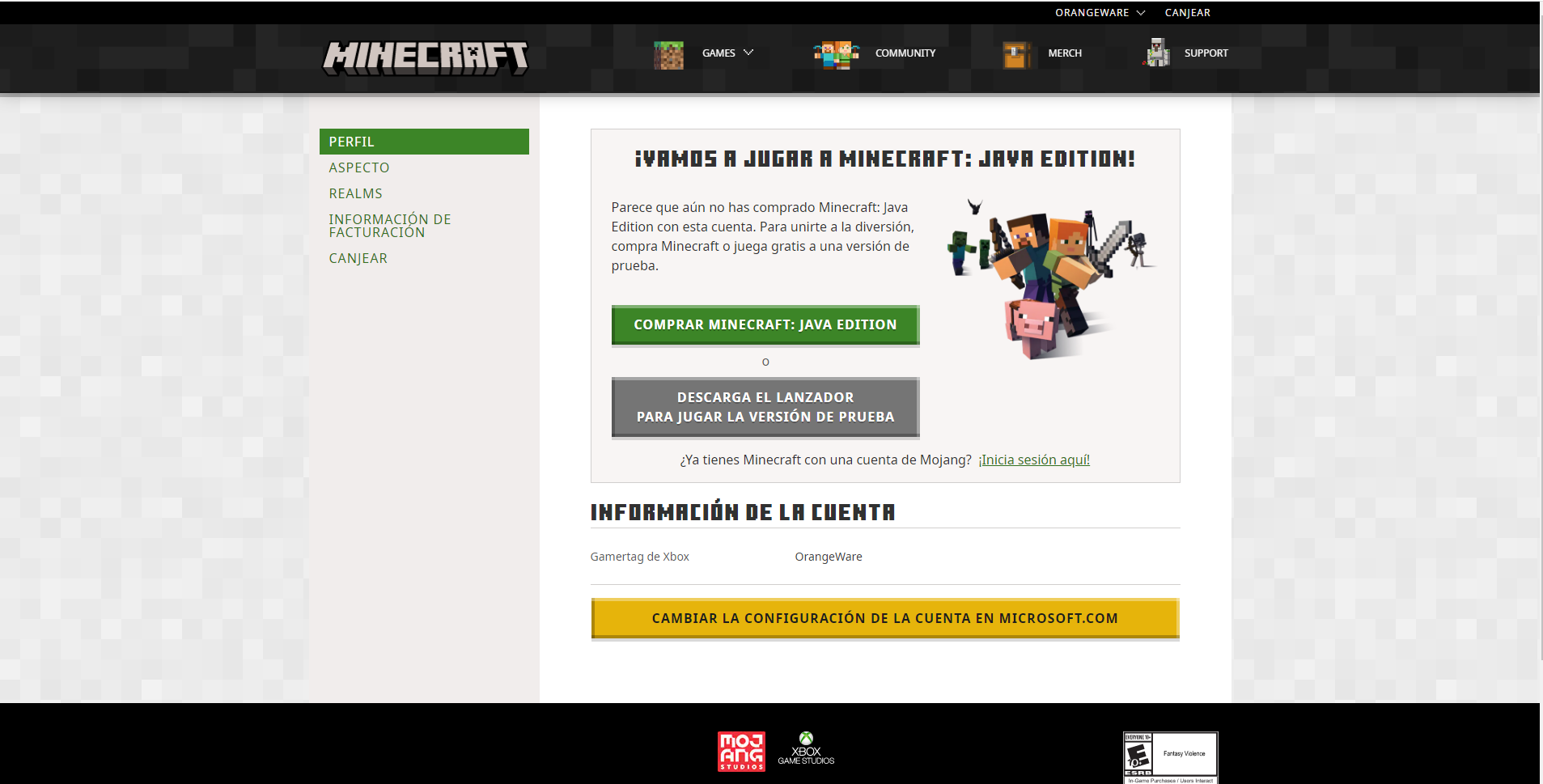The height and width of the screenshot is (784, 1543).
Task: Click the Xbox Game Studios logo
Action: coord(806,749)
